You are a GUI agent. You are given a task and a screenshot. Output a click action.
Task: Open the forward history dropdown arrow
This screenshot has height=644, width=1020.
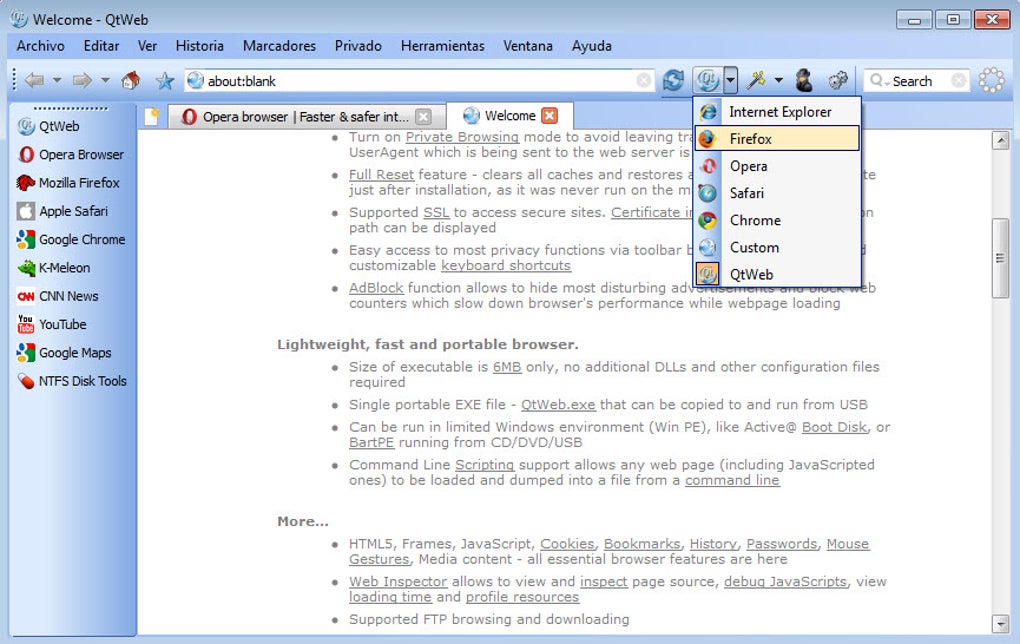(x=105, y=81)
